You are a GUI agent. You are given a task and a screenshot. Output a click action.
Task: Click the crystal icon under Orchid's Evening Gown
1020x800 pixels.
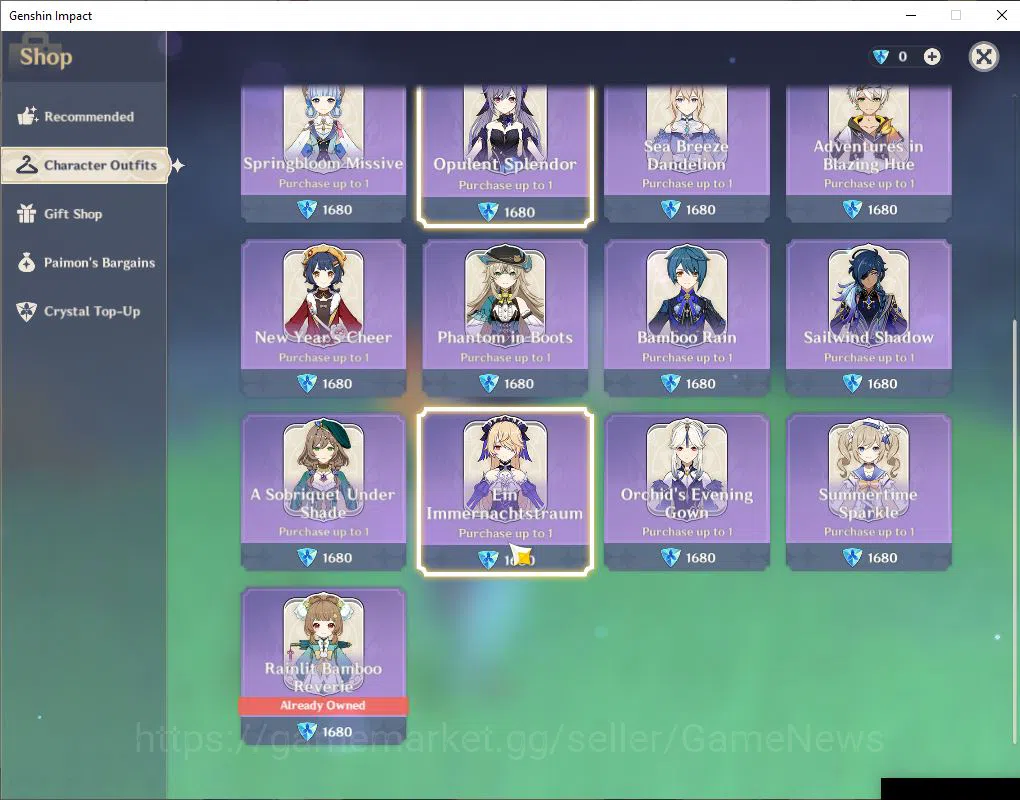click(x=671, y=557)
